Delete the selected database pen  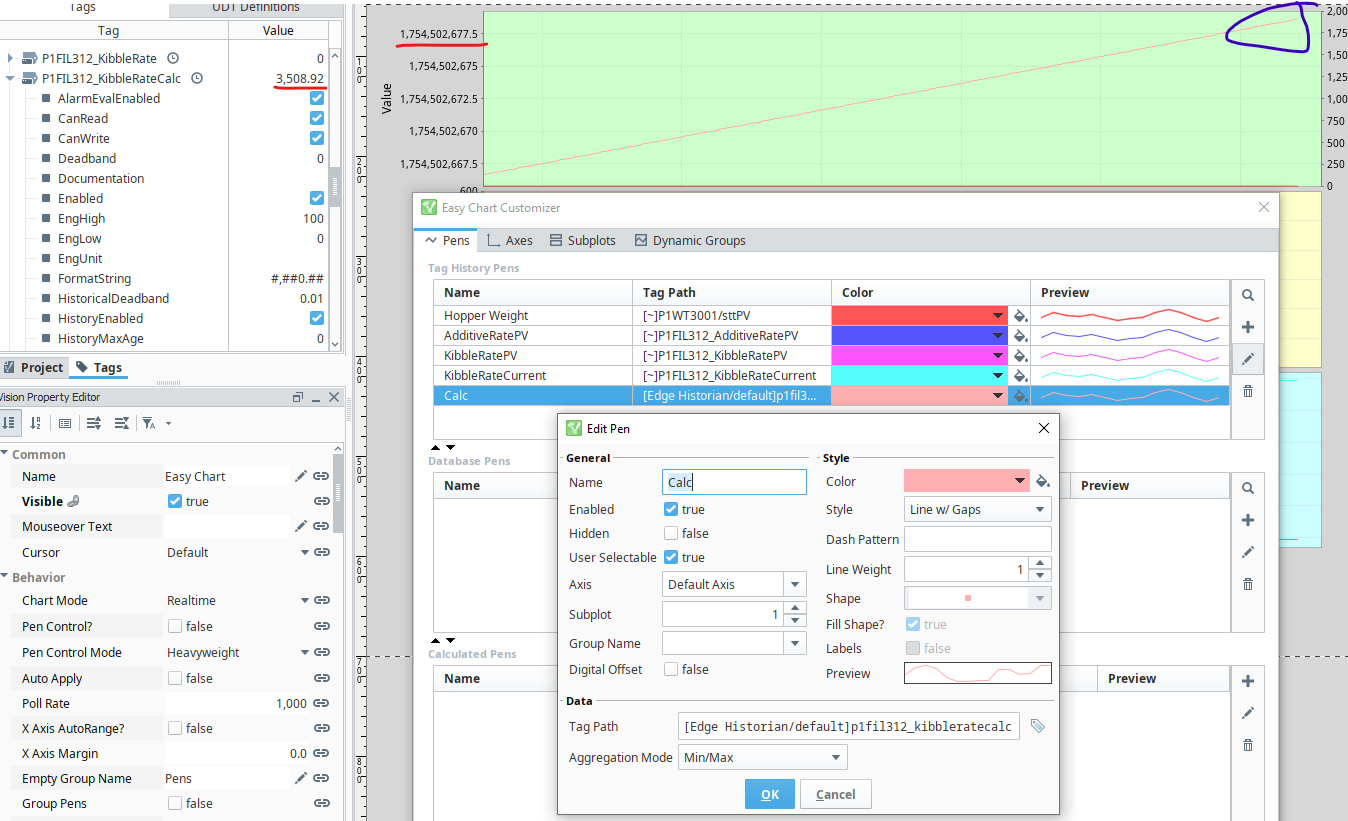(1247, 584)
